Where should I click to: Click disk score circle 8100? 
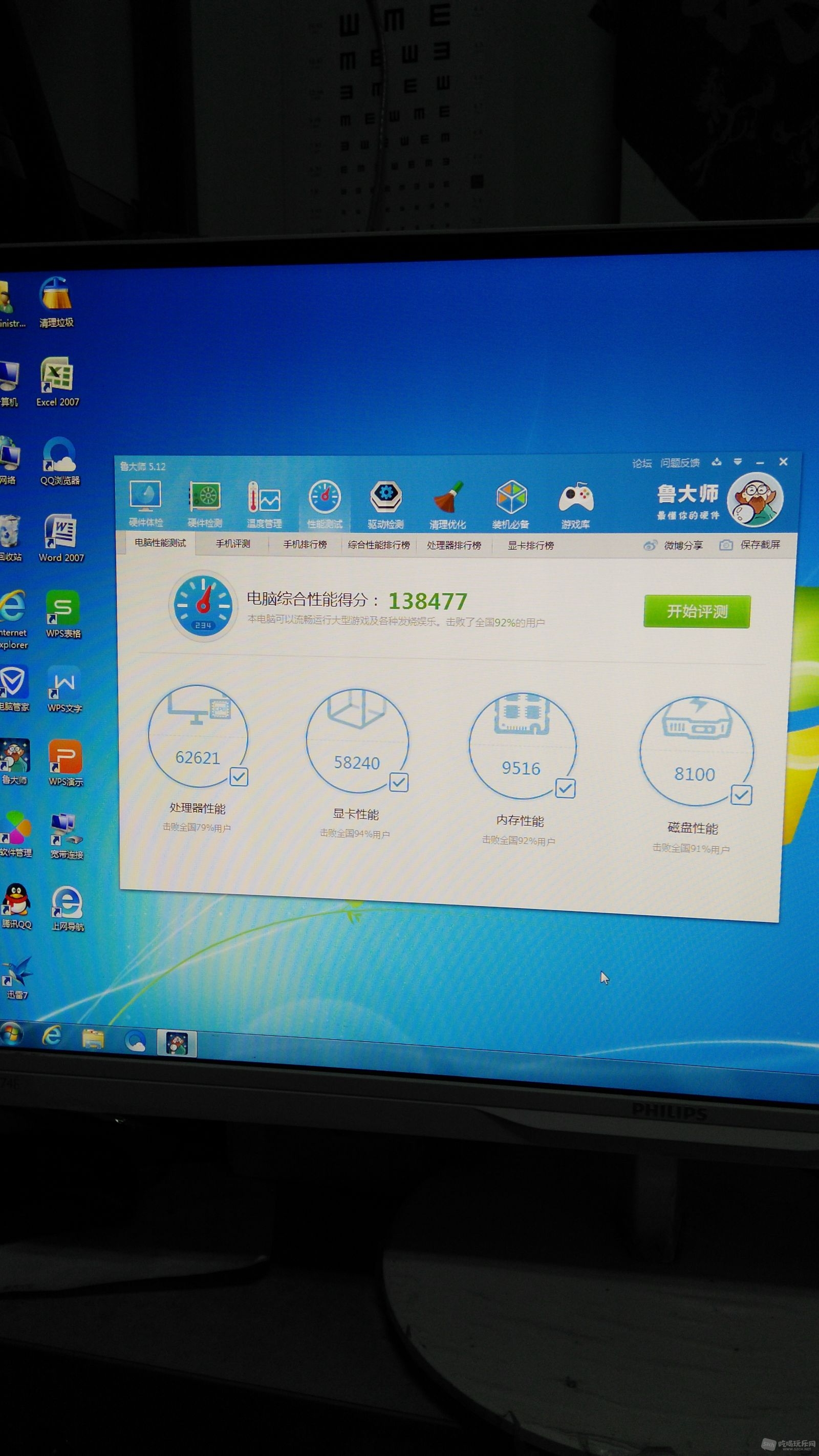pos(697,751)
